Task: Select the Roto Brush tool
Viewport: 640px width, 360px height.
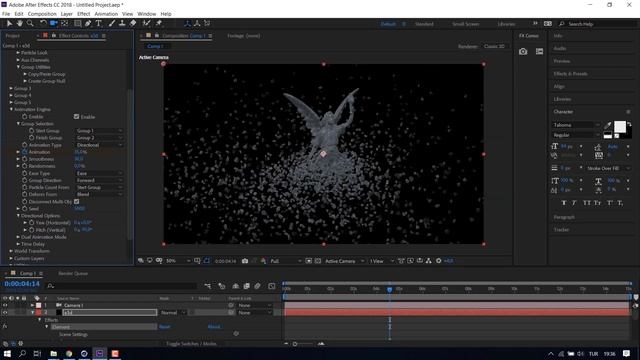Action: click(147, 24)
